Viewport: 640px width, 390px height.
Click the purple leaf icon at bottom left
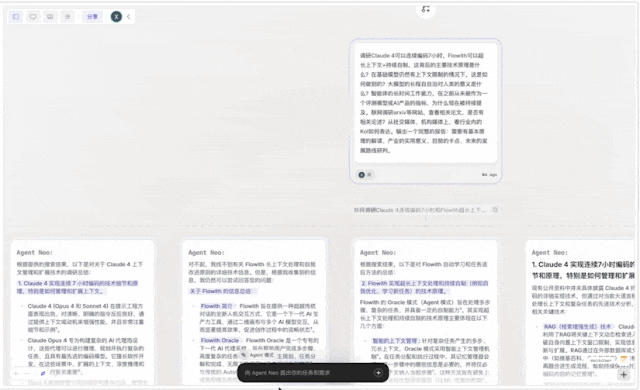(43, 373)
